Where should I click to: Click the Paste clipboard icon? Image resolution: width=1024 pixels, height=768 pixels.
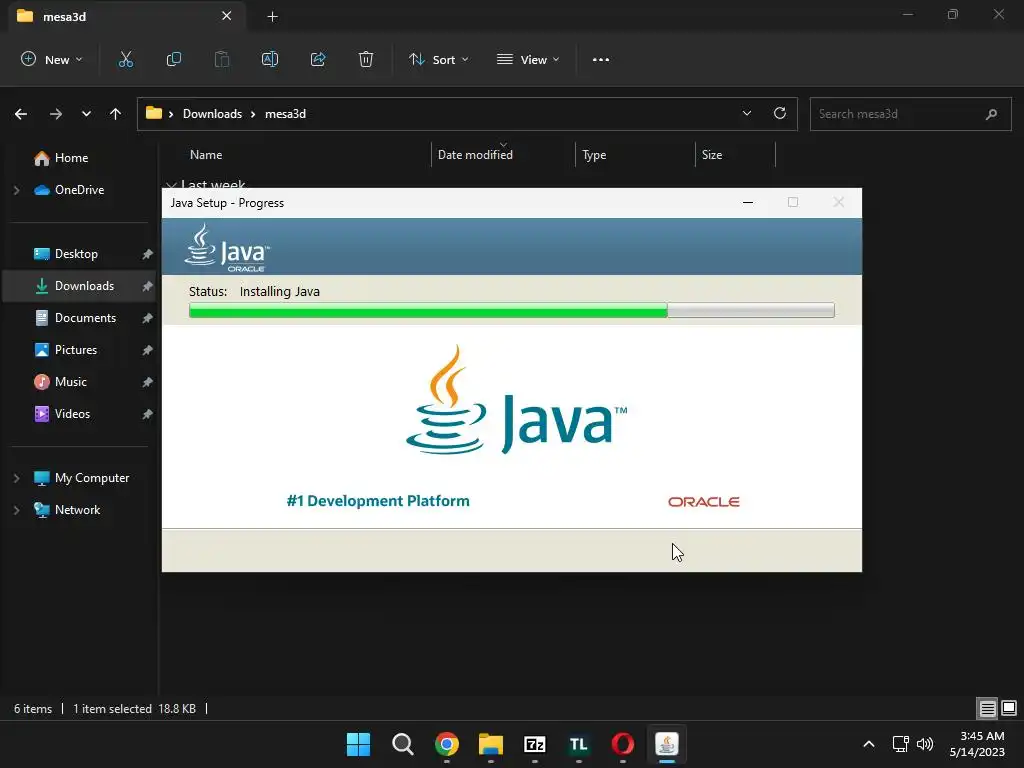pyautogui.click(x=222, y=59)
